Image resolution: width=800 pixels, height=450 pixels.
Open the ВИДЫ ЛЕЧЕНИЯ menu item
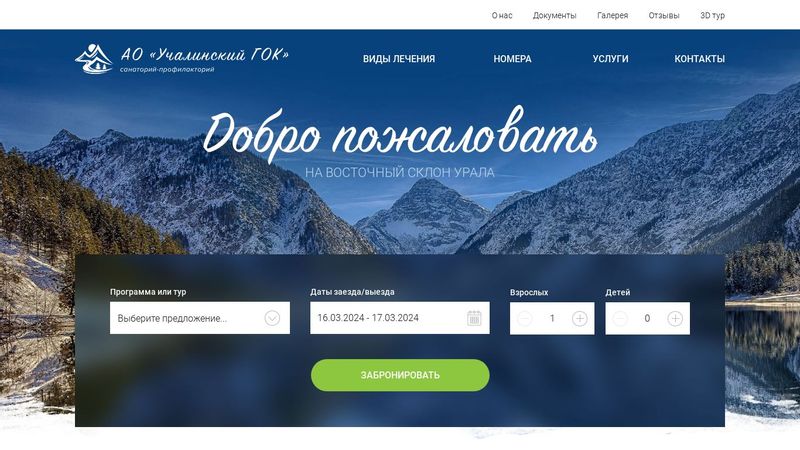[x=399, y=59]
